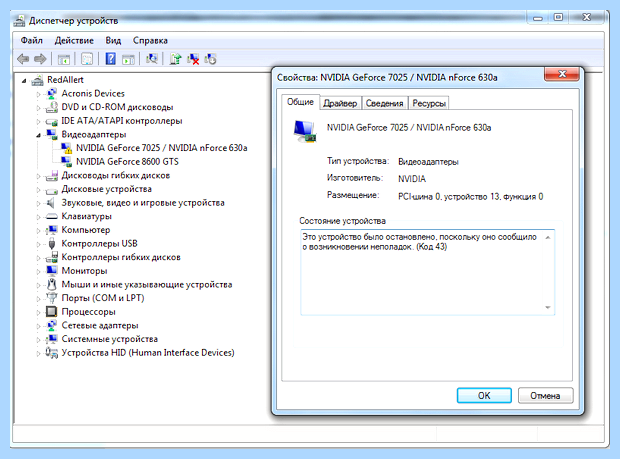Click inside the Состояние устройства text box
620x459 pixels.
tap(427, 272)
